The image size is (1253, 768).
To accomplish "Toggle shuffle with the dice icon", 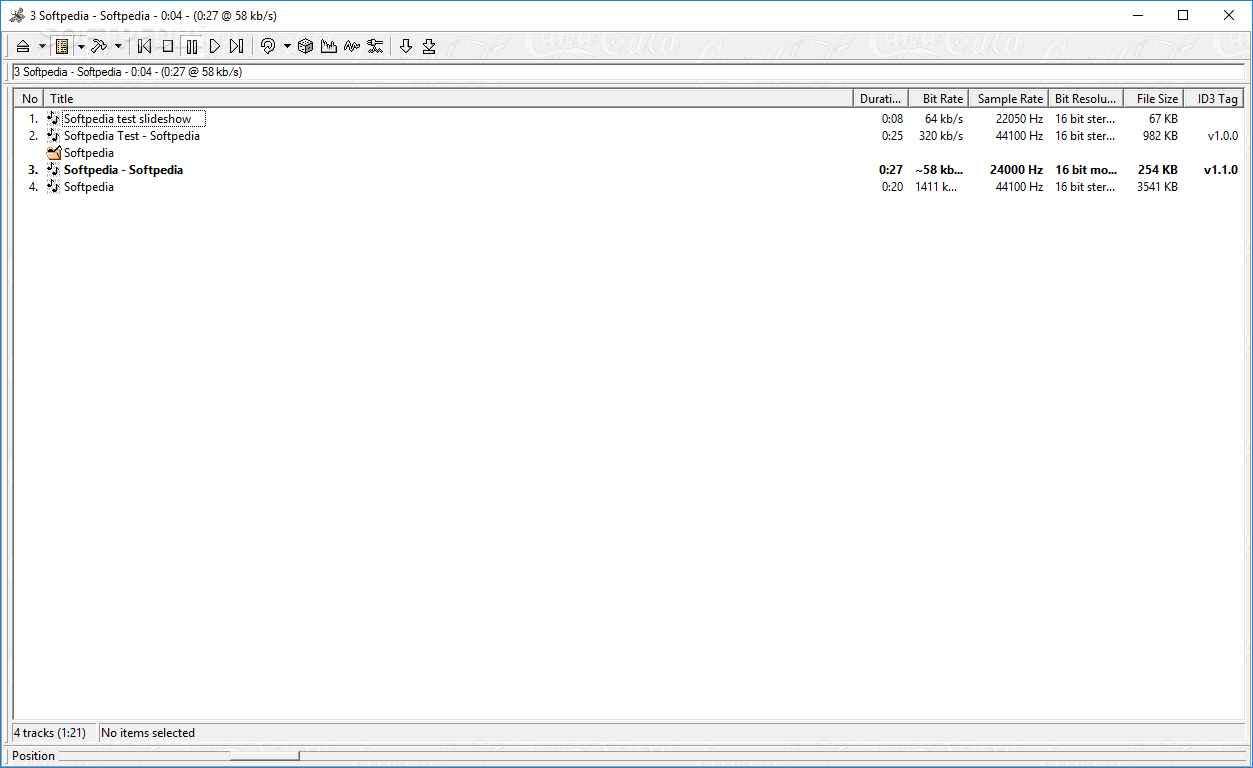I will [x=306, y=46].
